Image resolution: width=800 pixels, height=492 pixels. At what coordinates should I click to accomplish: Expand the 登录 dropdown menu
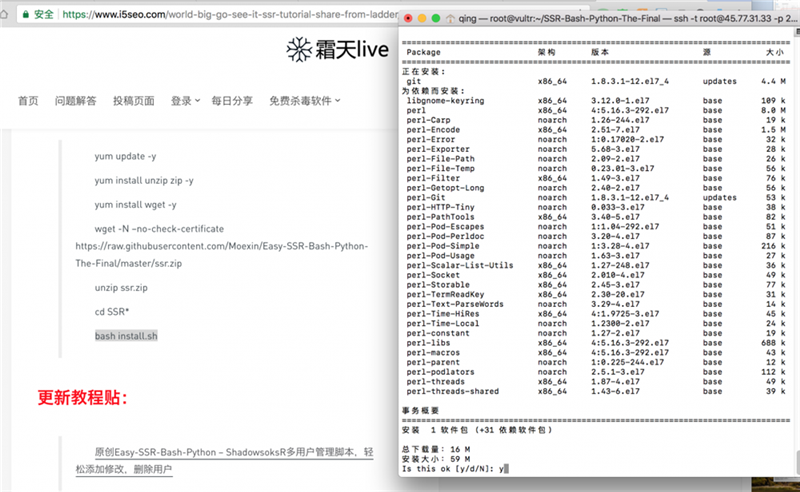pos(185,101)
